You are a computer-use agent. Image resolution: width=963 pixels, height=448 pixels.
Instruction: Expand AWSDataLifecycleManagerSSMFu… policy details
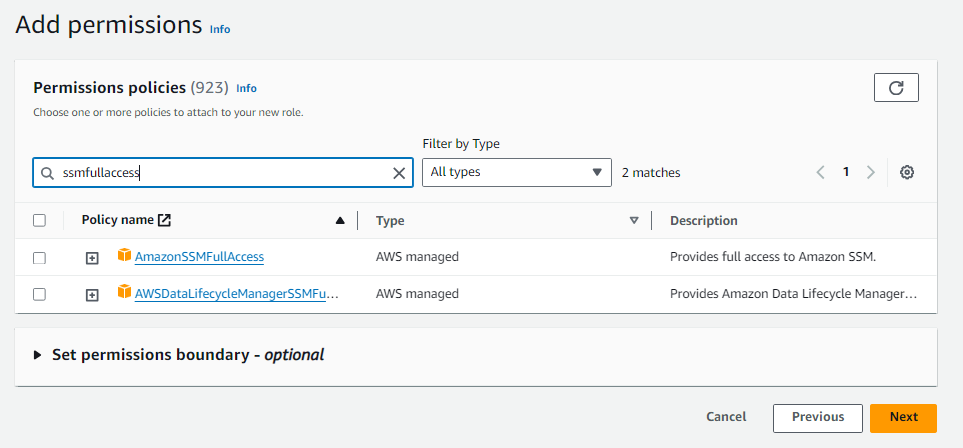[92, 296]
